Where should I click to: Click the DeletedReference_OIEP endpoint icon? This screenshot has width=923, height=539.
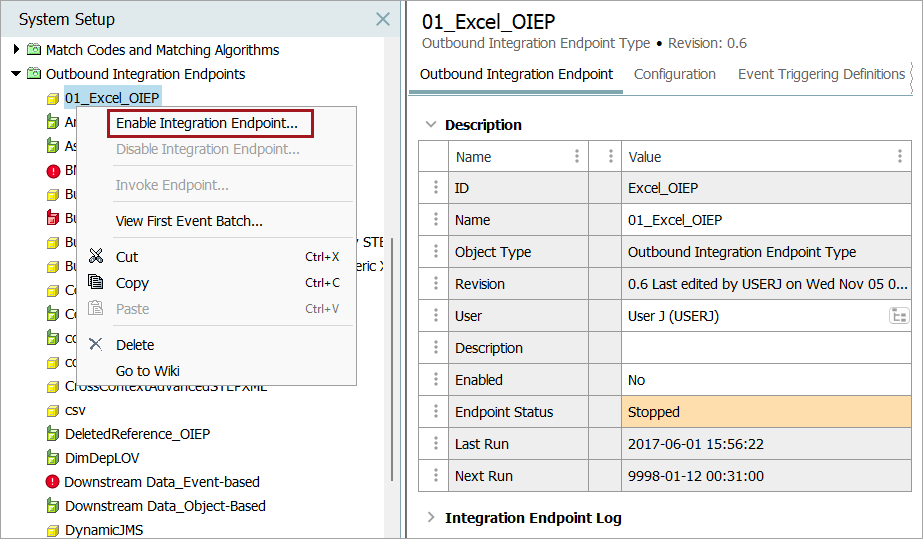click(x=53, y=434)
